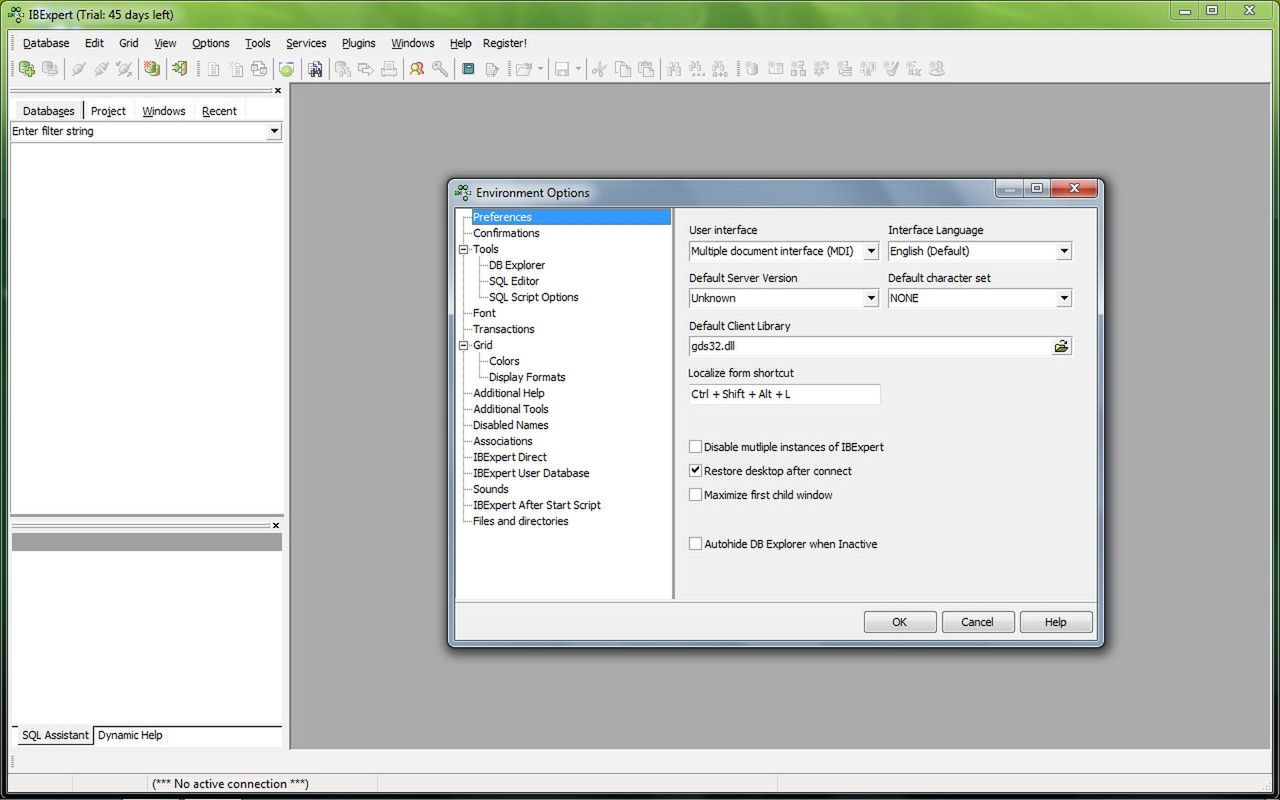Click the Create Database toolbar icon
This screenshot has width=1280, height=800.
tap(151, 69)
